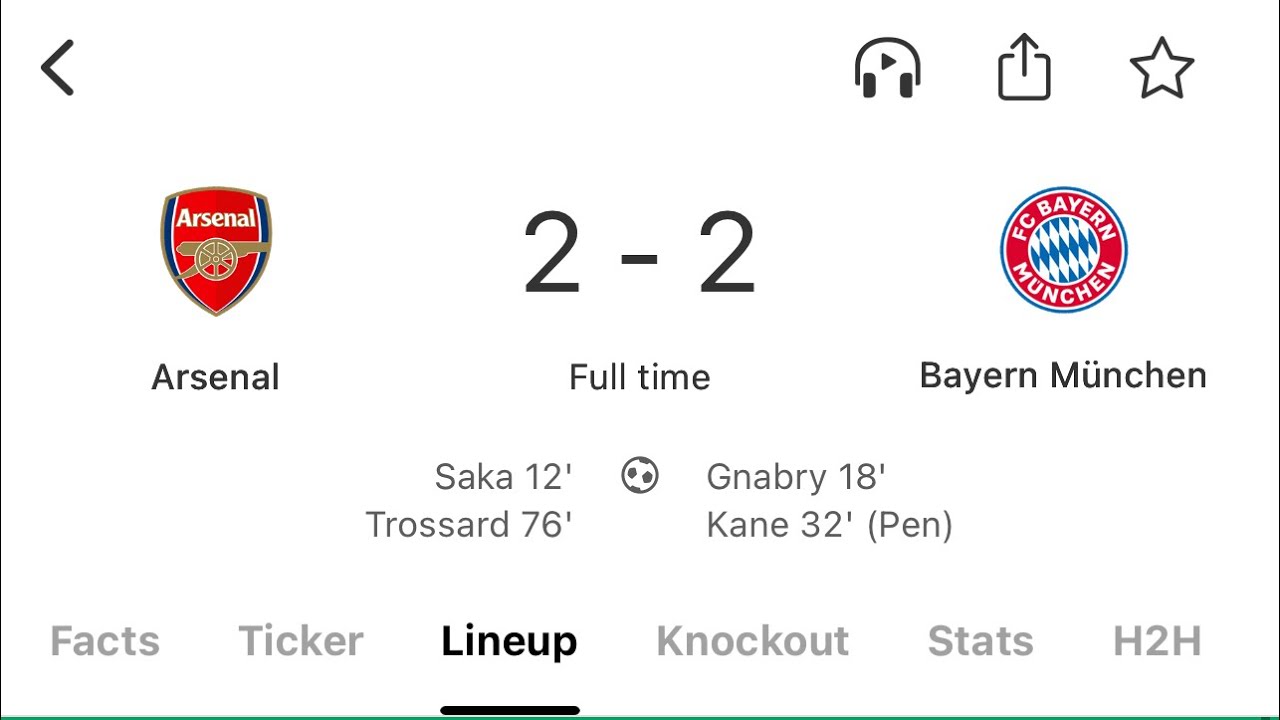Toggle the favorite star icon
This screenshot has width=1280, height=720.
pos(1161,68)
